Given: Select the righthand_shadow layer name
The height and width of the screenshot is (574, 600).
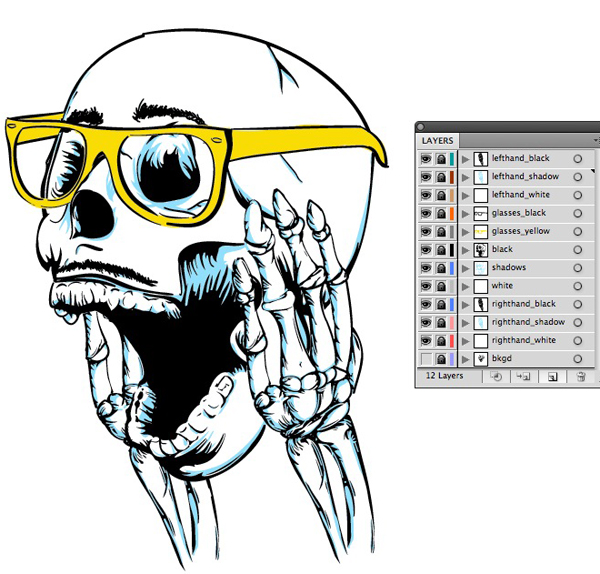Looking at the screenshot, I should [528, 322].
